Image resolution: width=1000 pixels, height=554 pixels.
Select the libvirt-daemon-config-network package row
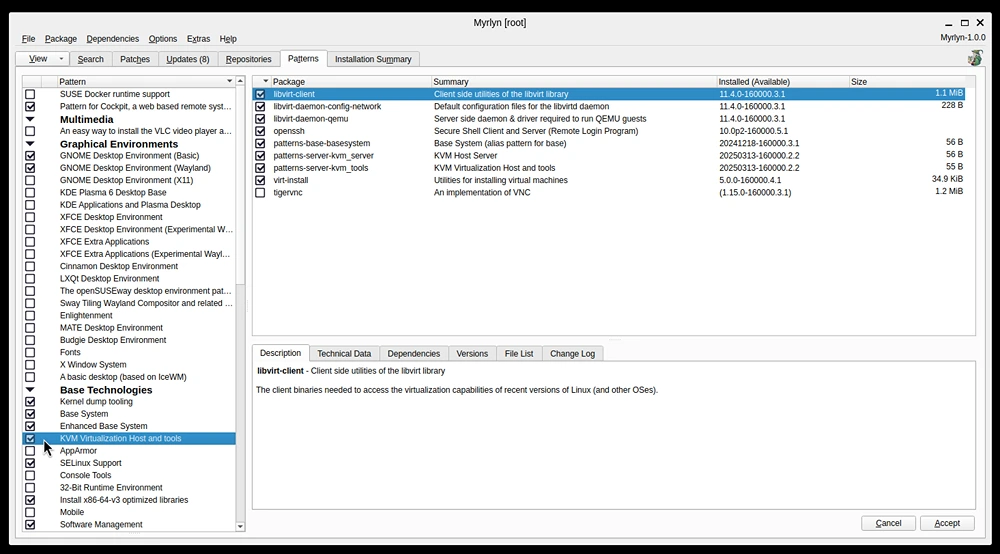(609, 106)
